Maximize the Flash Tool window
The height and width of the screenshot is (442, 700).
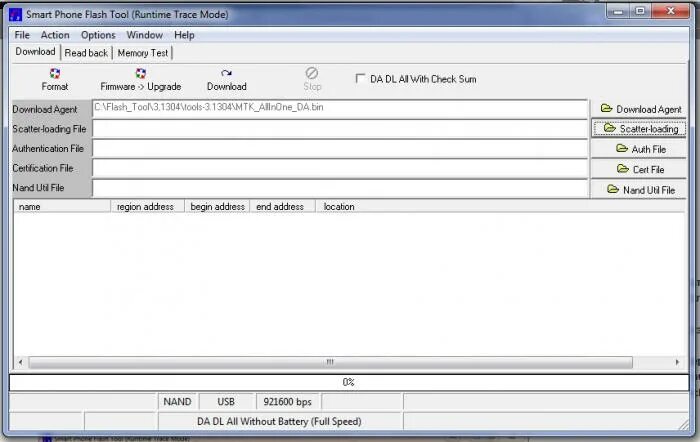tap(640, 11)
